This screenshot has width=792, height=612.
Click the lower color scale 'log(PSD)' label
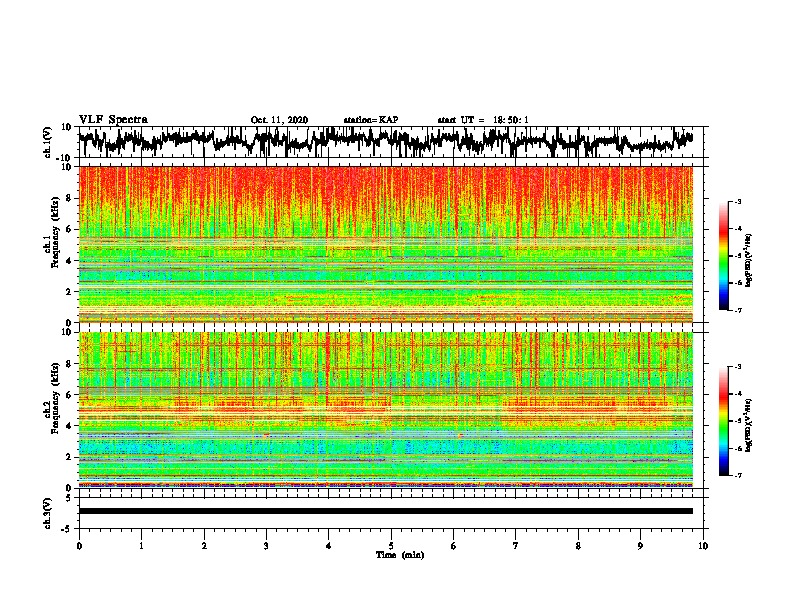[748, 425]
